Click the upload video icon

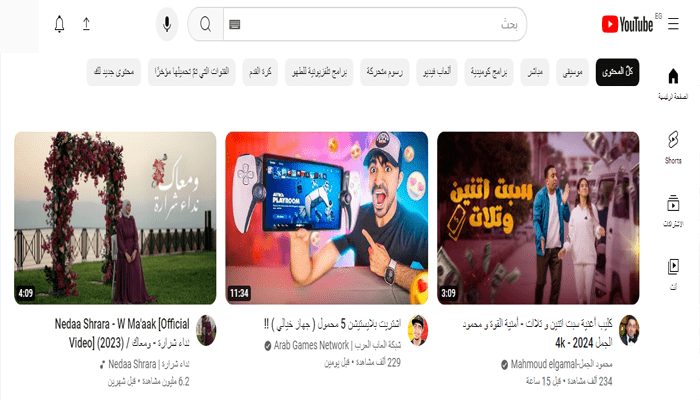[86, 24]
